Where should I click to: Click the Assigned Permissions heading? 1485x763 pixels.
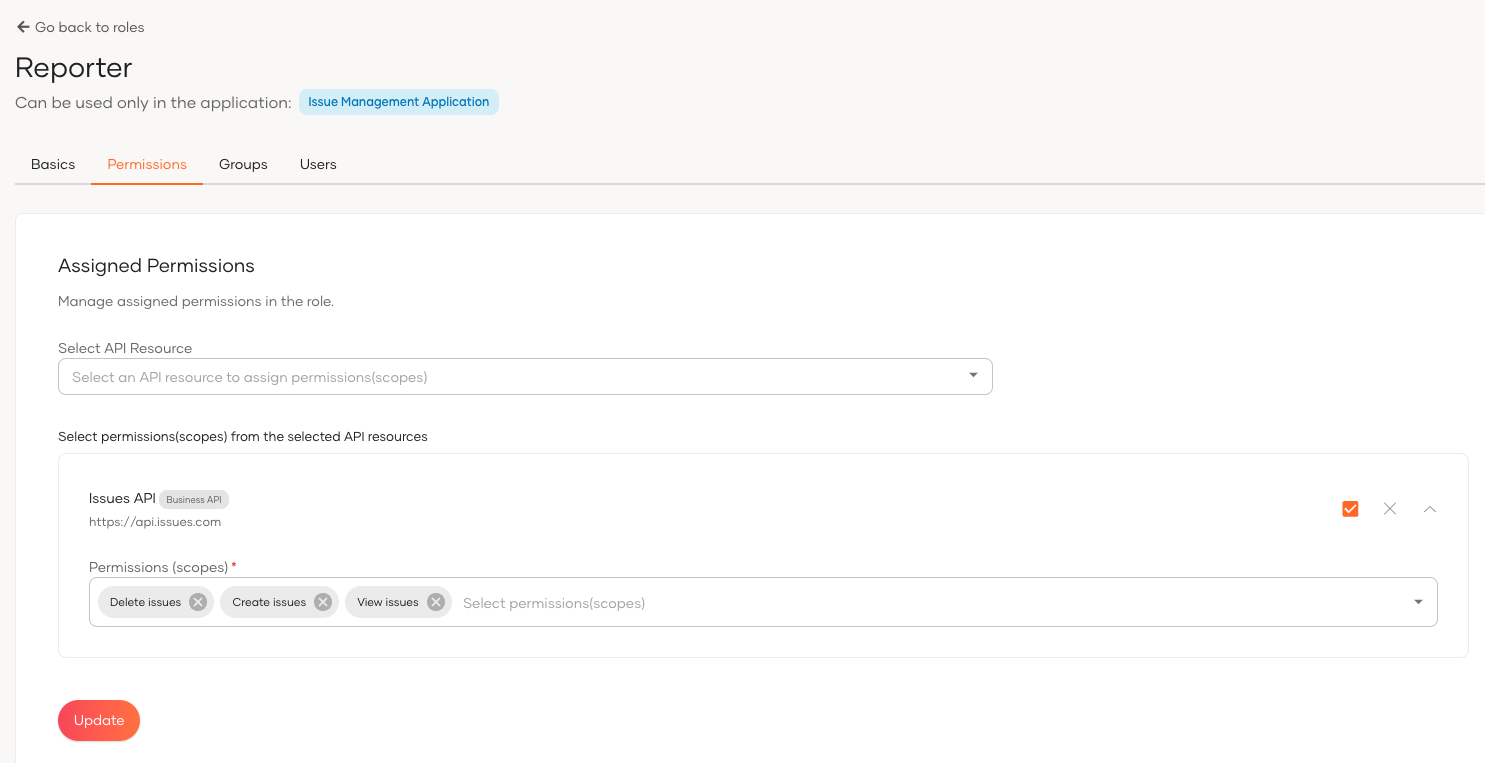click(156, 266)
